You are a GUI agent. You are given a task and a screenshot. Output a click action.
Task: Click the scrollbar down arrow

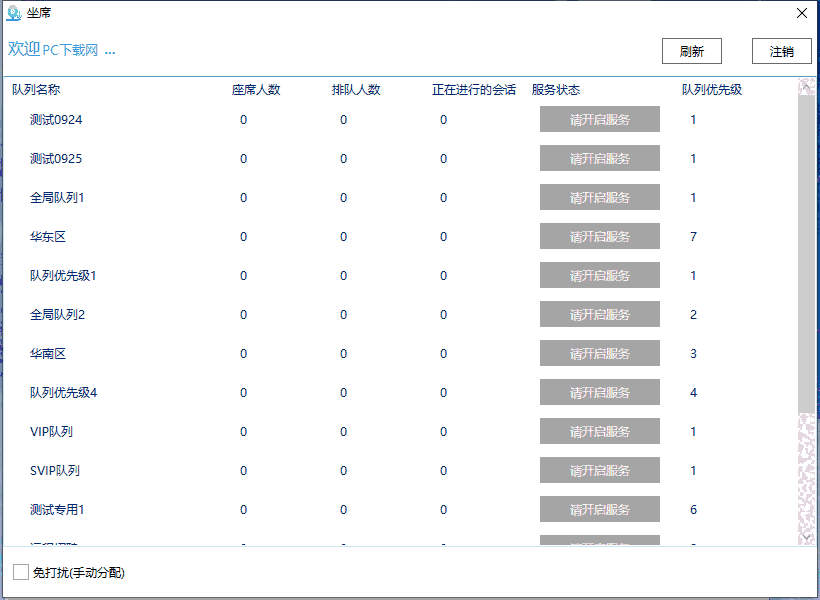tap(806, 537)
